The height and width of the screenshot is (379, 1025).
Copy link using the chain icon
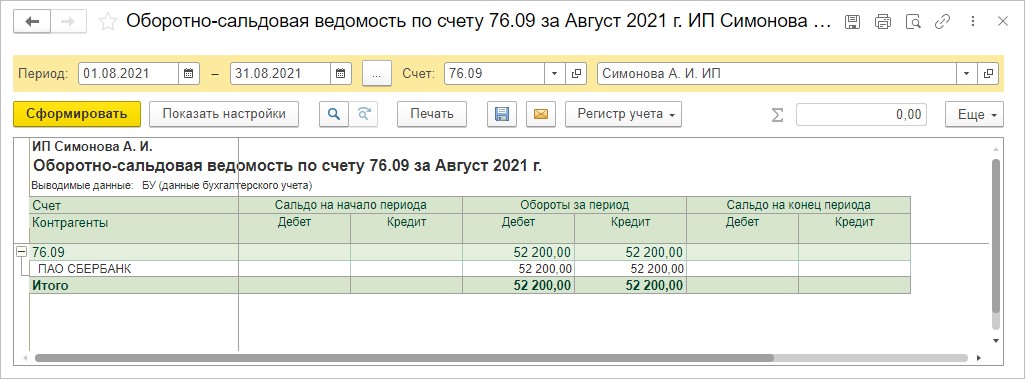pos(942,22)
